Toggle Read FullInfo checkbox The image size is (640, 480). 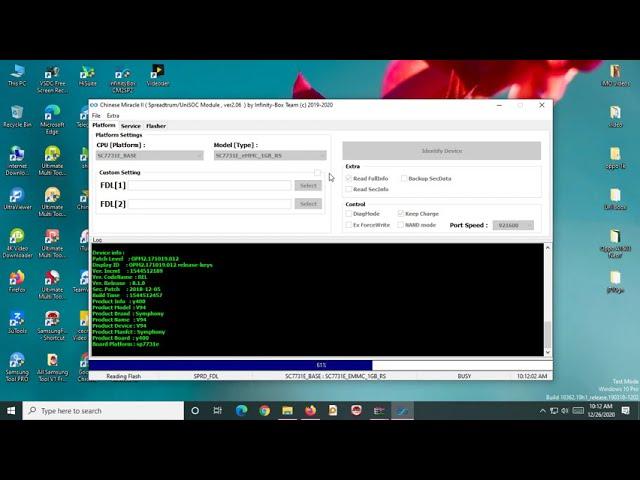tap(349, 178)
